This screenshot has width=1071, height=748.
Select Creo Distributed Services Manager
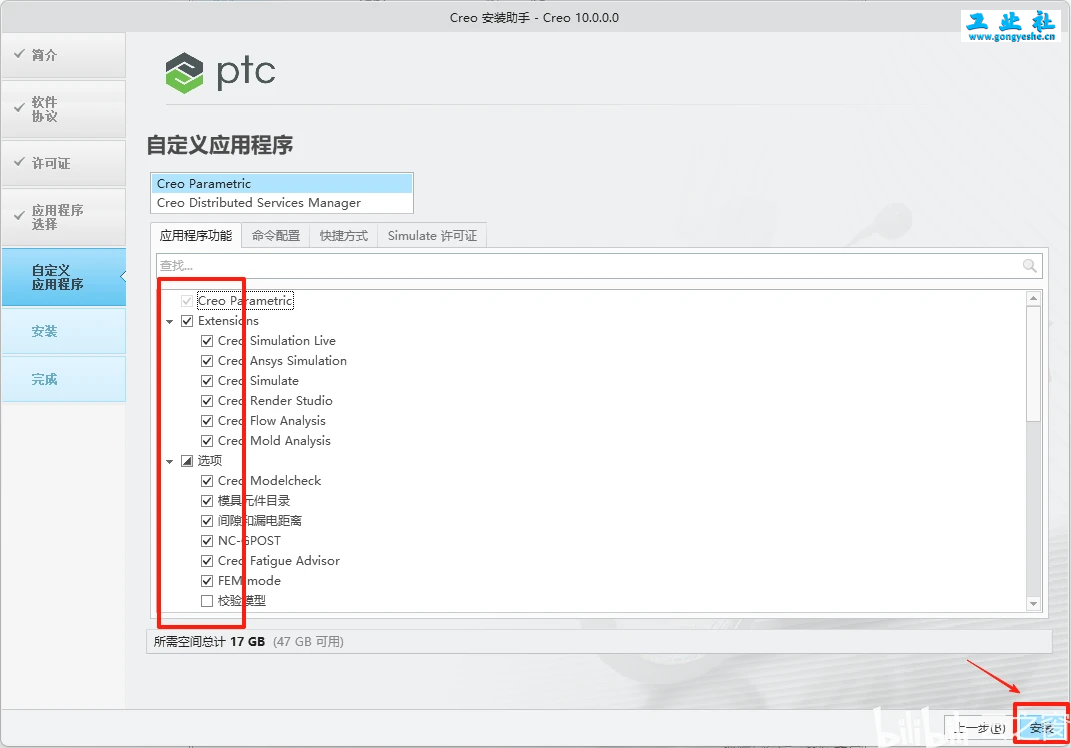281,203
